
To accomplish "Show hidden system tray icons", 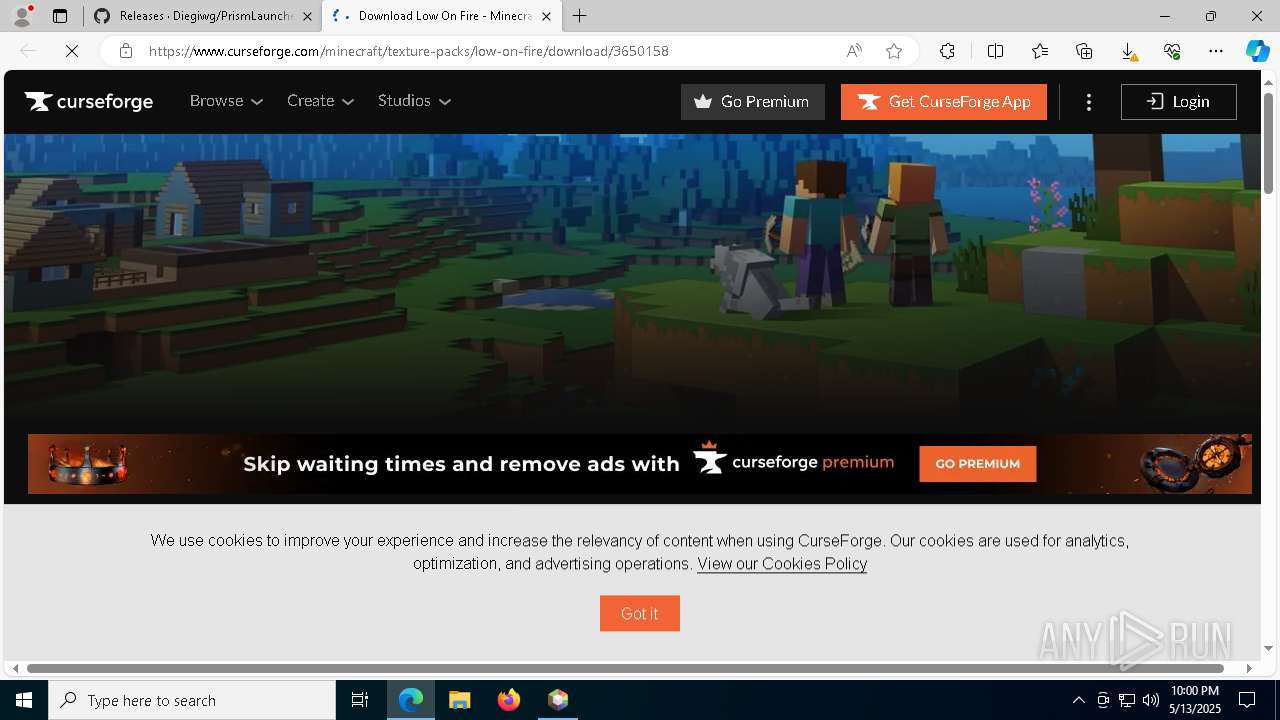I will tap(1078, 700).
